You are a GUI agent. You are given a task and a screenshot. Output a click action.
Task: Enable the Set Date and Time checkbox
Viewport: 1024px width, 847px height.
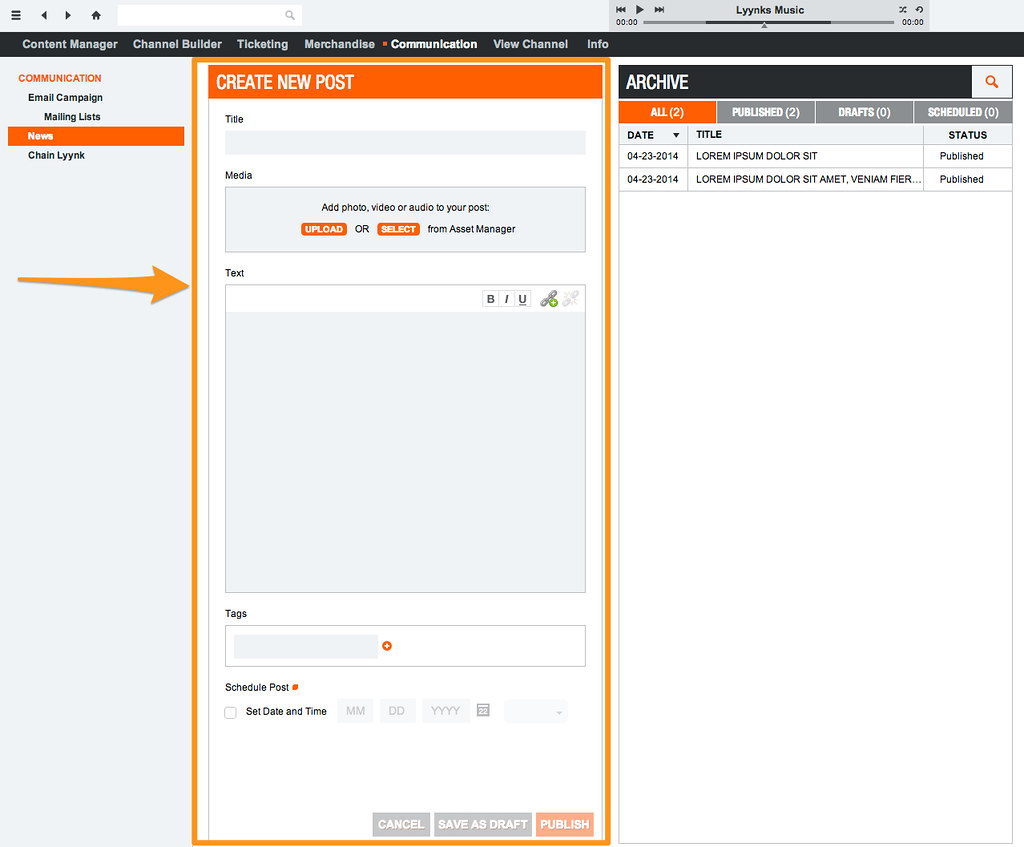pos(231,712)
